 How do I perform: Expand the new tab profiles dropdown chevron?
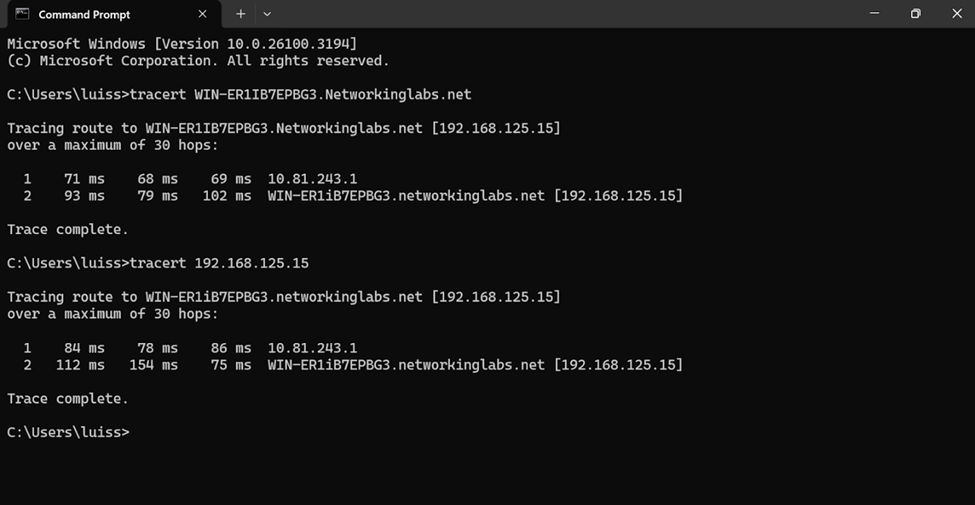[267, 14]
